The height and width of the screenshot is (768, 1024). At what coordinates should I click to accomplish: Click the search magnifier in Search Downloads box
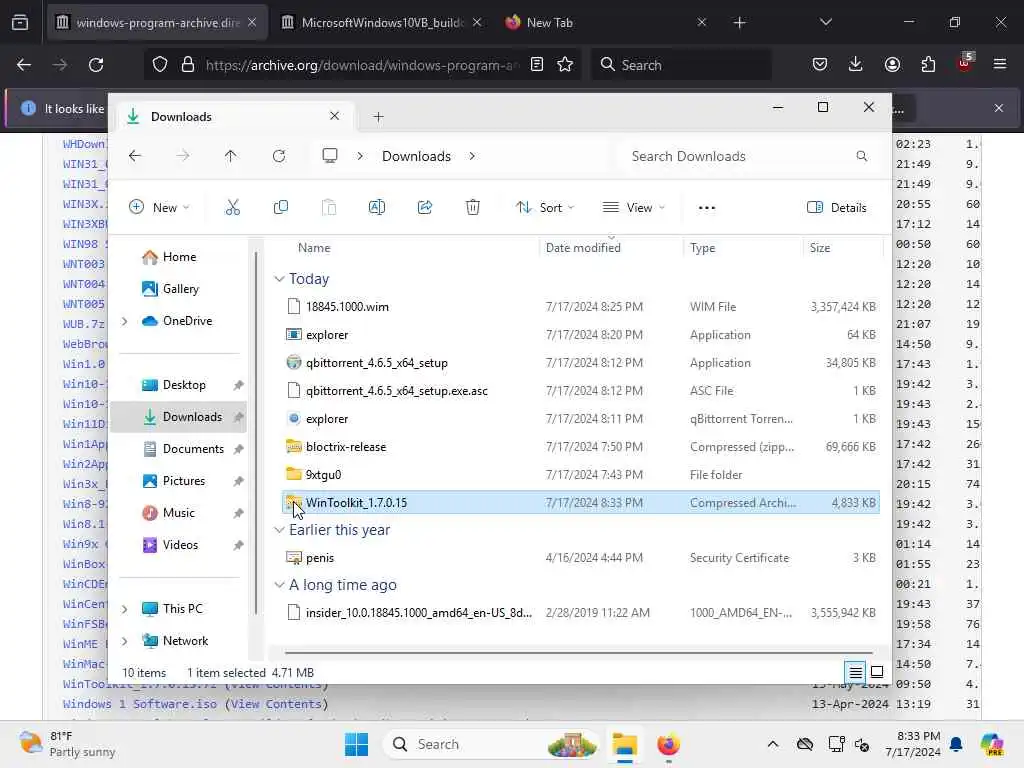(861, 156)
